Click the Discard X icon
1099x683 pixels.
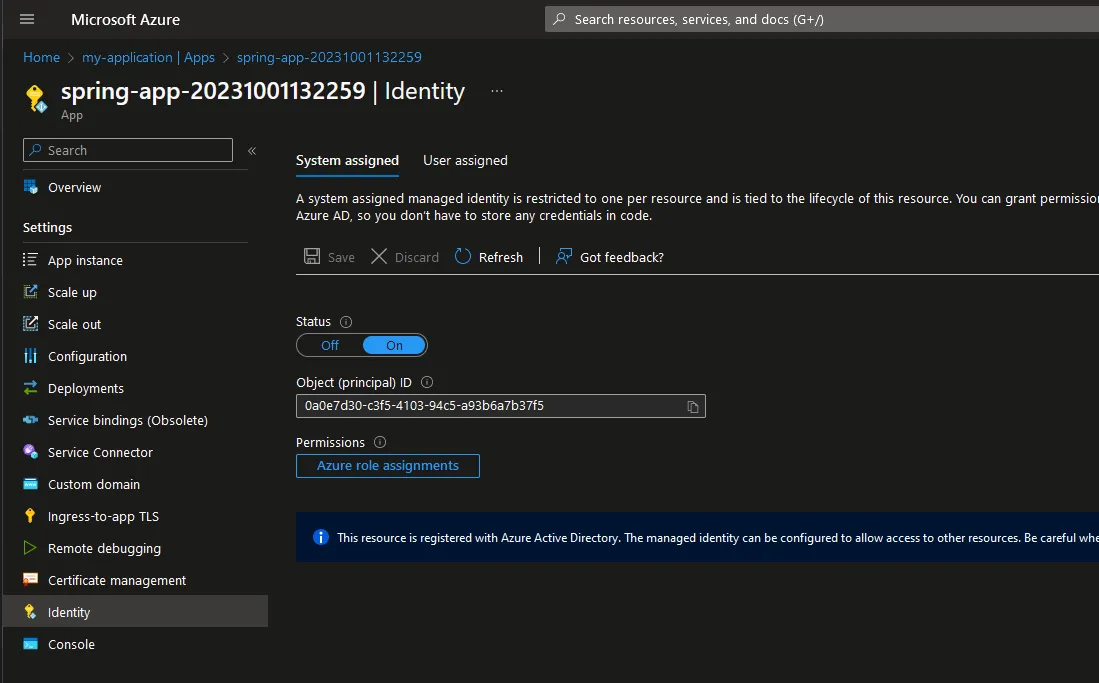pos(378,257)
